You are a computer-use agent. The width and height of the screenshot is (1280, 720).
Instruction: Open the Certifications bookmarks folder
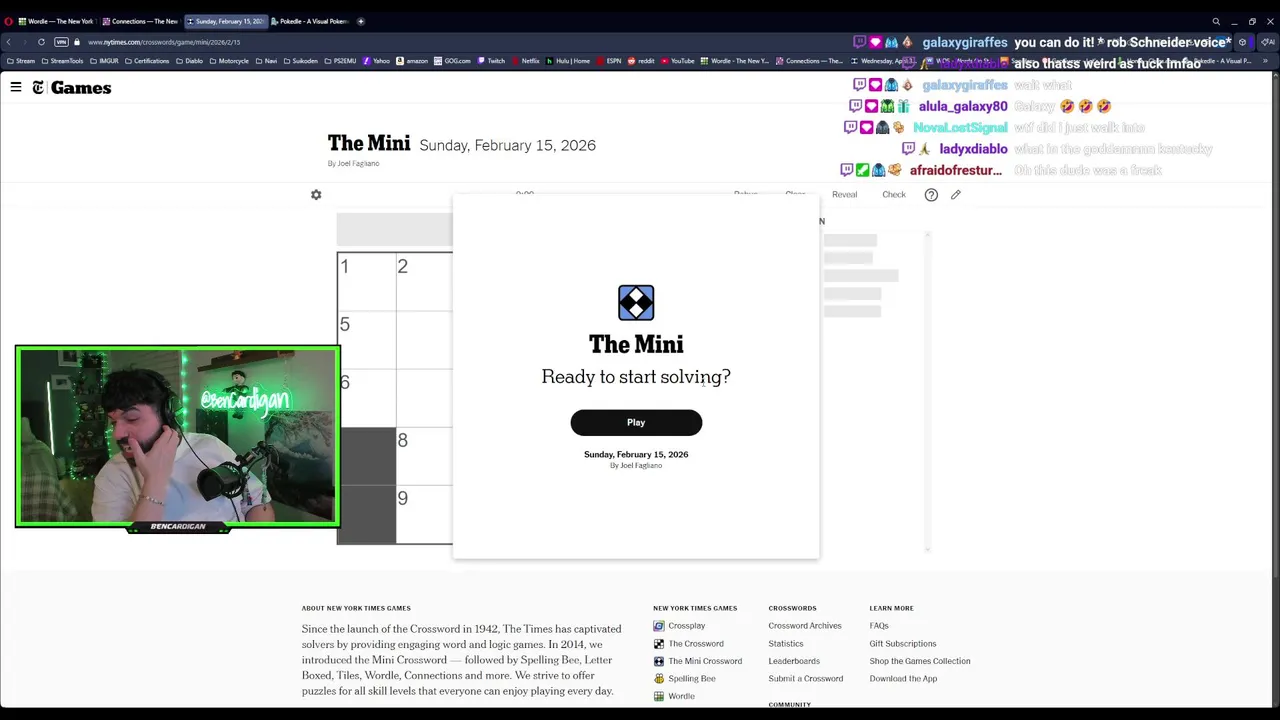coord(147,61)
